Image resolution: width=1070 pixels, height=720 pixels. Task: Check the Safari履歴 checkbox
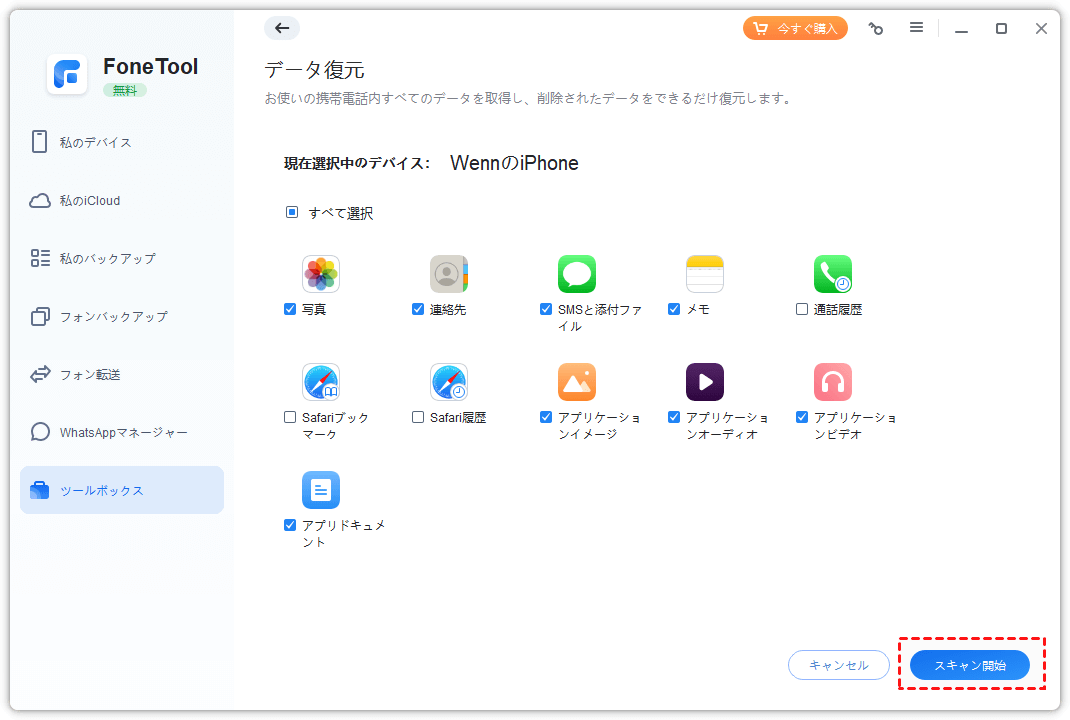click(x=418, y=418)
